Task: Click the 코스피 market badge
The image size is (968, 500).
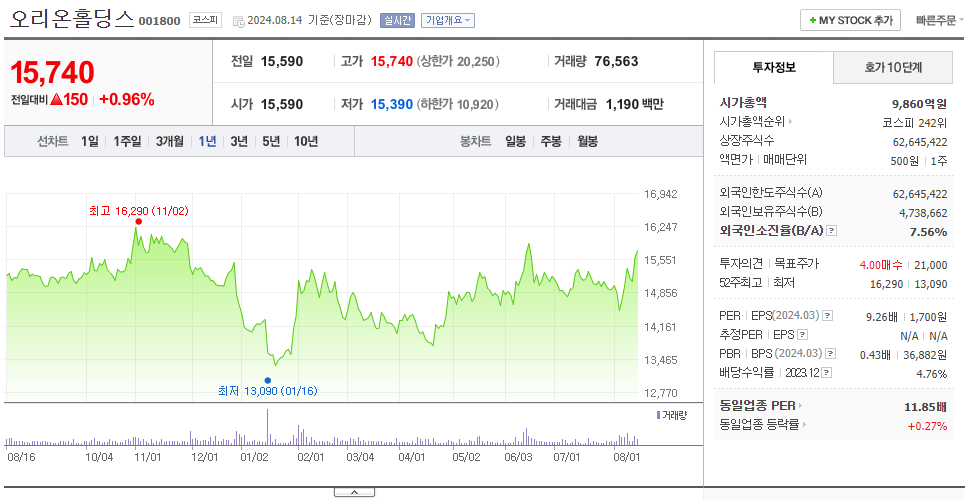Action: click(205, 20)
